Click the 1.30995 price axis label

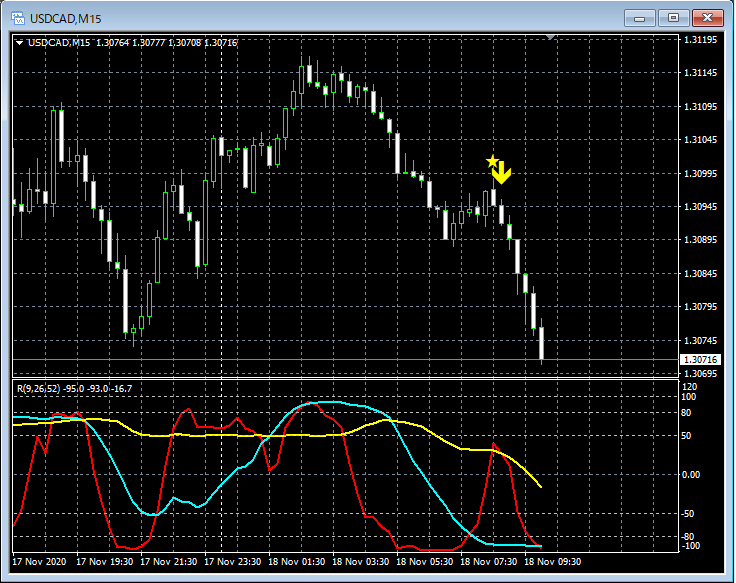pos(699,174)
